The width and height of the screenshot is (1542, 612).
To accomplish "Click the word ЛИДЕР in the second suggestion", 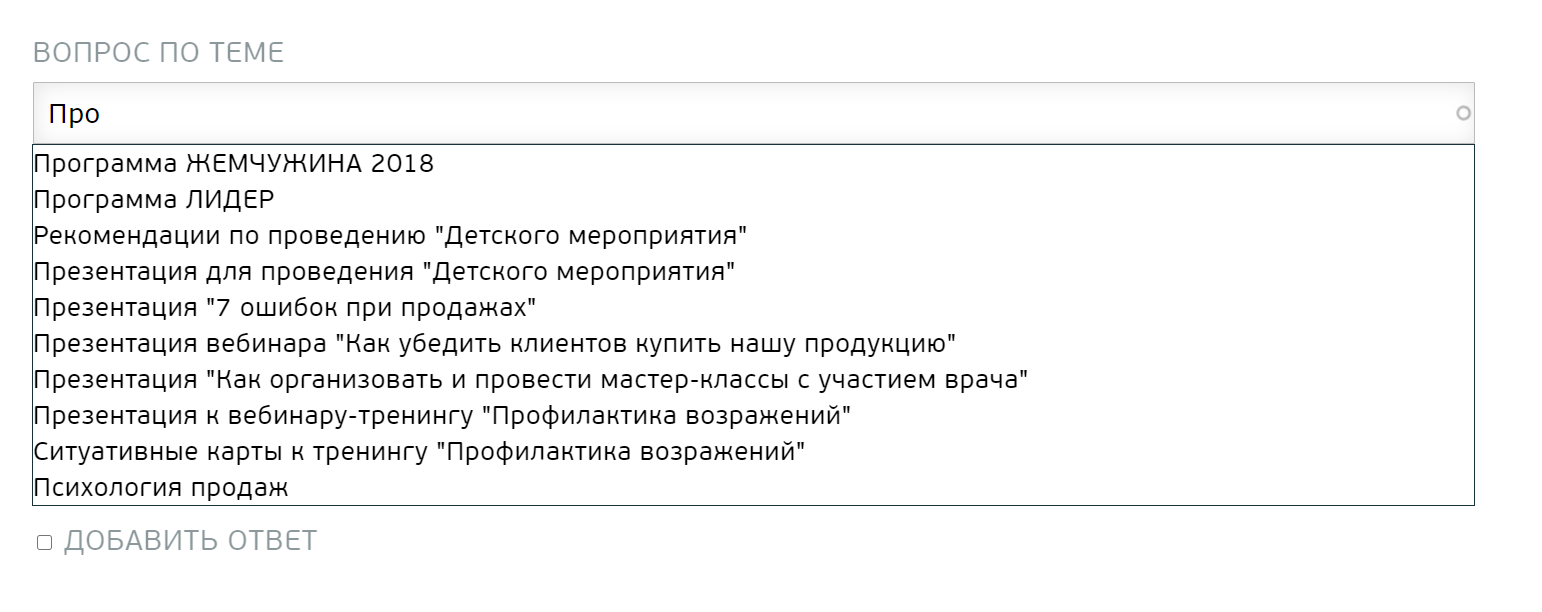I will pyautogui.click(x=230, y=200).
